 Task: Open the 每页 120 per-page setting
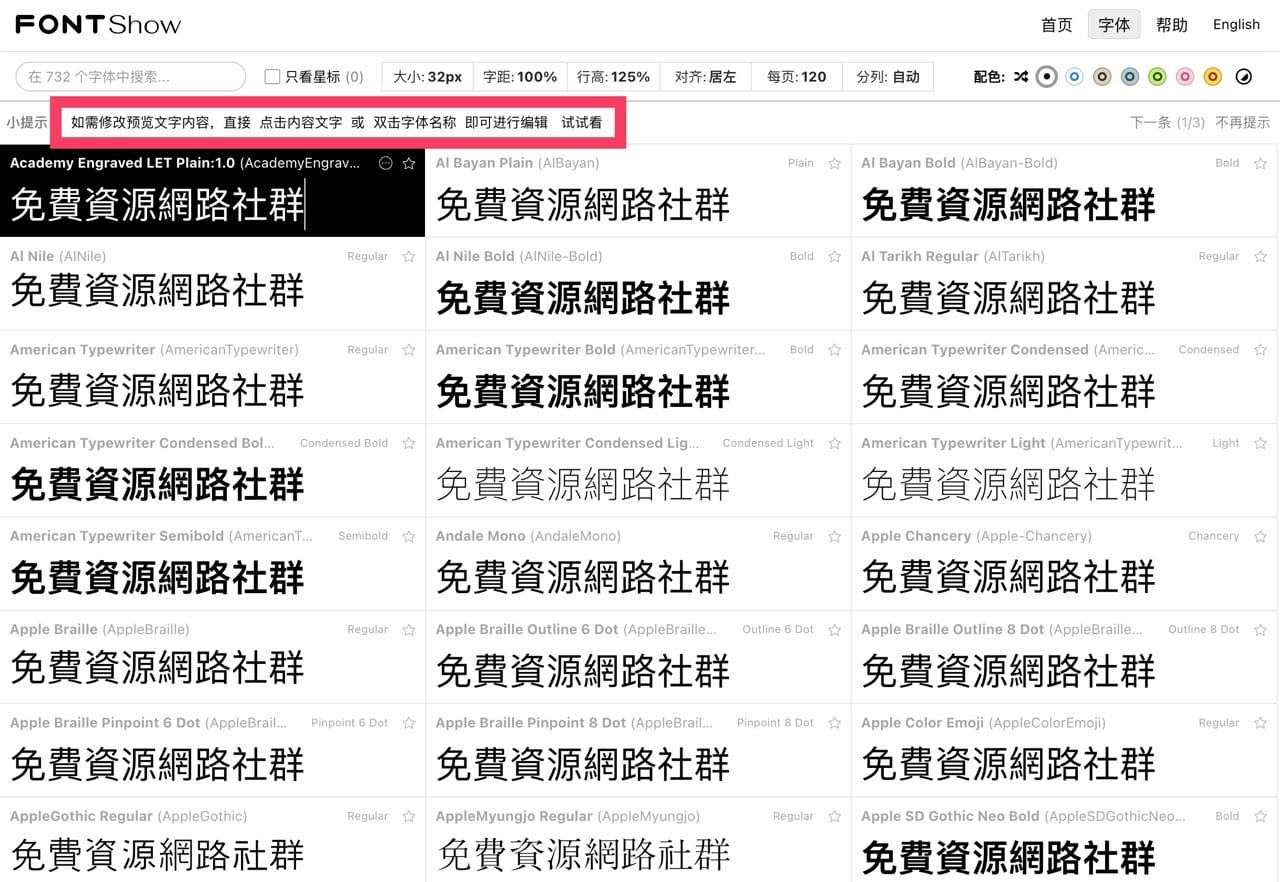pyautogui.click(x=797, y=77)
